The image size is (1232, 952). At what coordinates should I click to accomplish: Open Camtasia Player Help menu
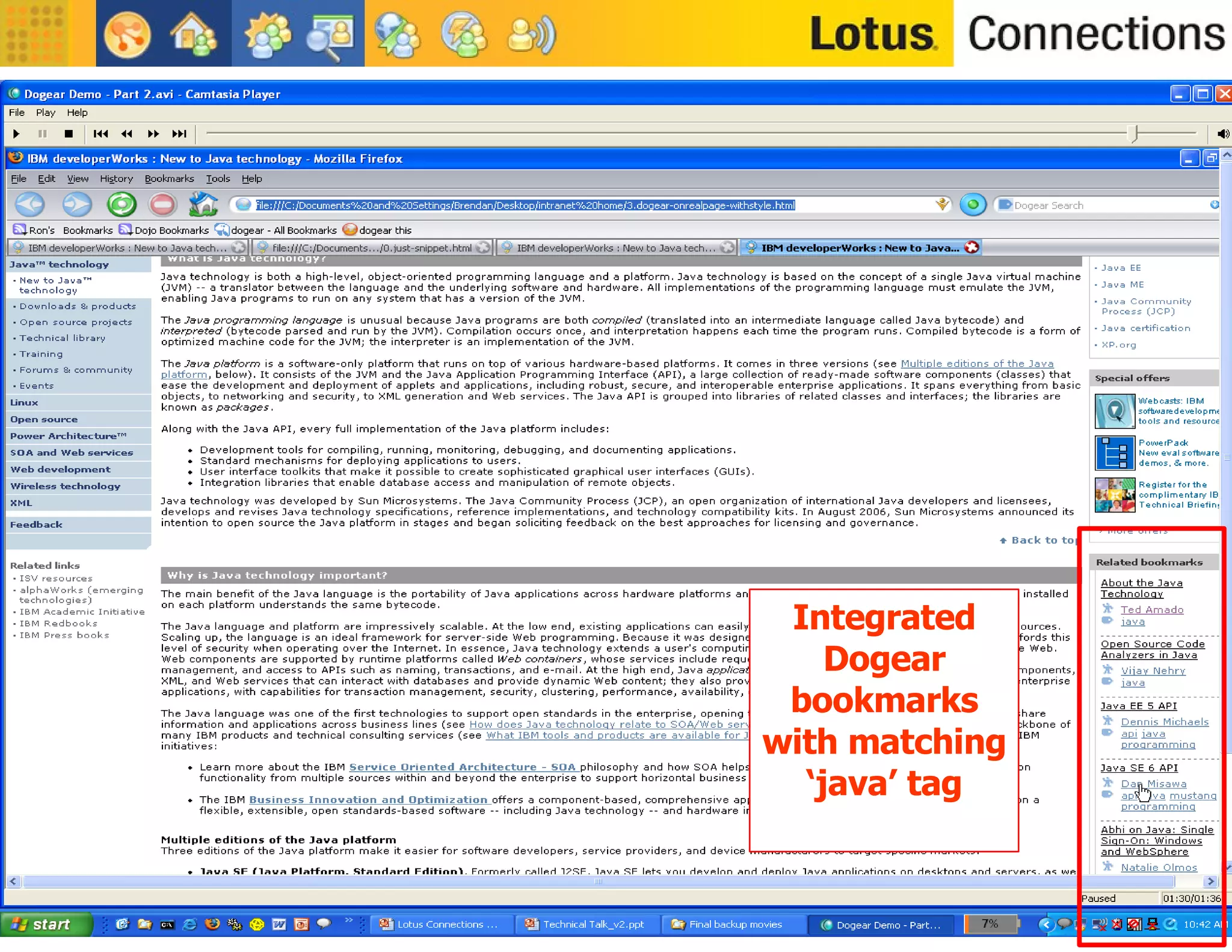77,112
